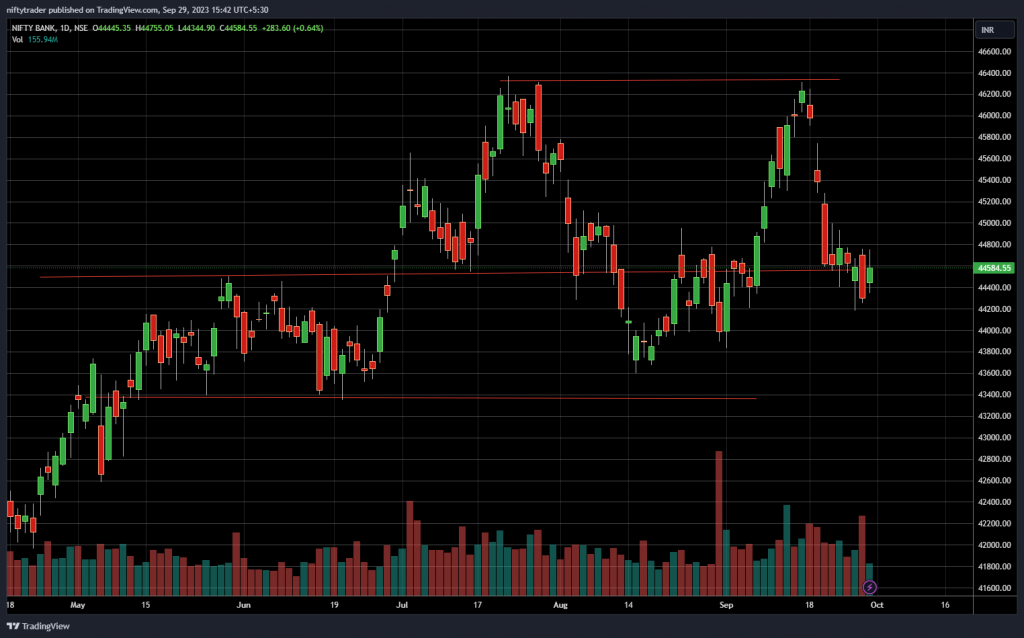Select the low value L44344.90

click(196, 28)
